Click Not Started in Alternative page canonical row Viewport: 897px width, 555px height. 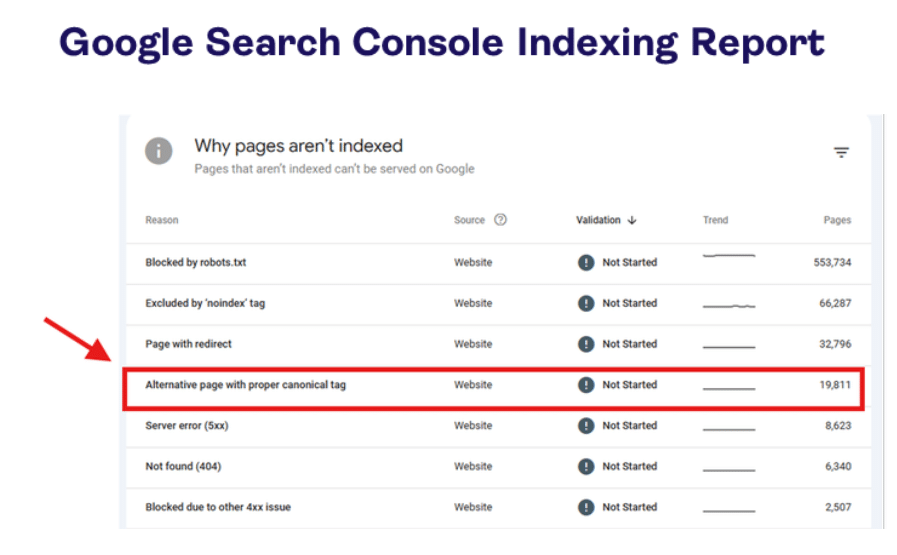629,385
